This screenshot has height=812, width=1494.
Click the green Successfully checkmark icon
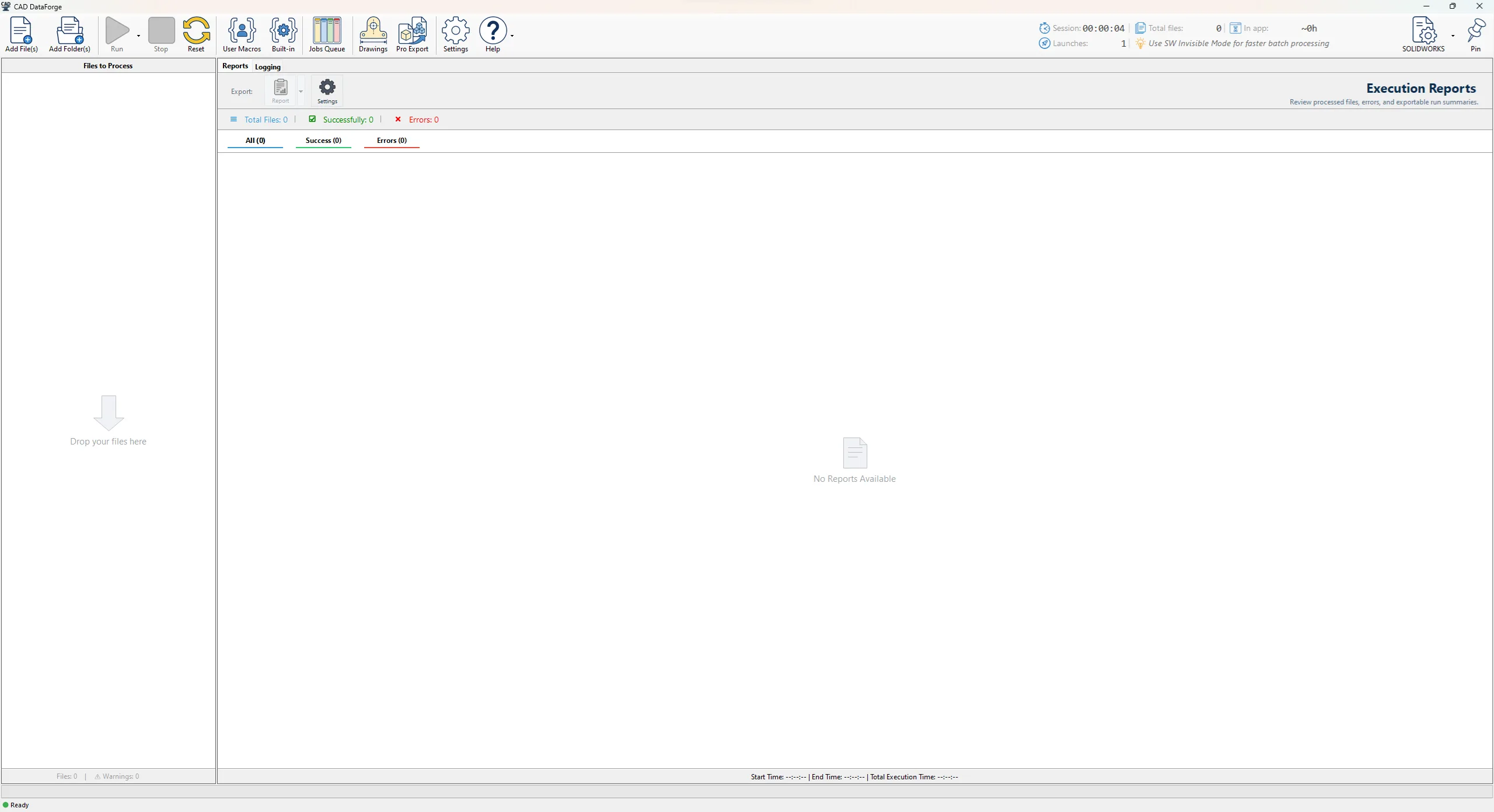(312, 119)
